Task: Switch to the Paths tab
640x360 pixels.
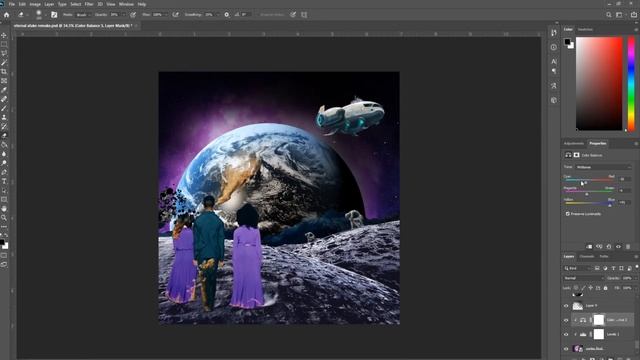Action: (x=604, y=256)
